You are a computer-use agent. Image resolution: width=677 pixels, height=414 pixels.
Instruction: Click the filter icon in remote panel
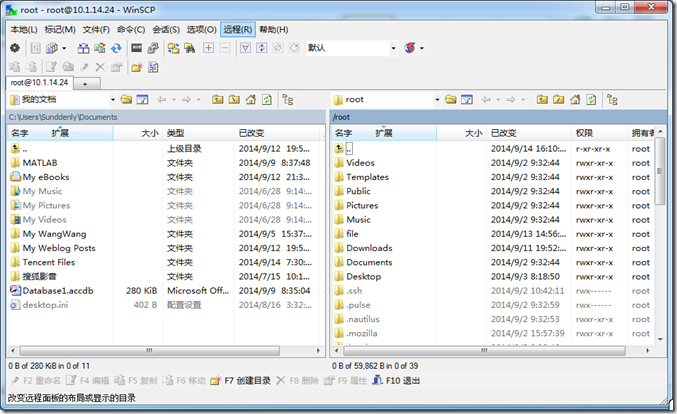pyautogui.click(x=467, y=100)
